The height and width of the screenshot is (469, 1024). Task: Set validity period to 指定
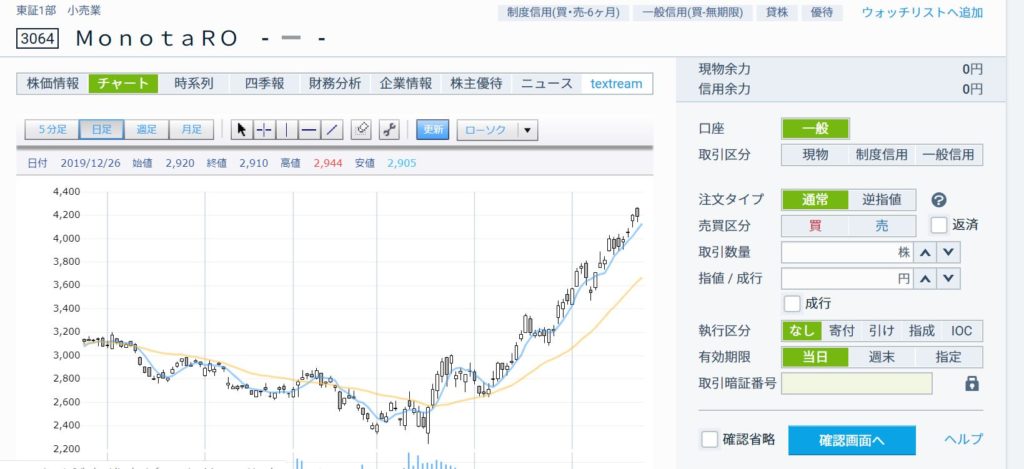click(948, 357)
